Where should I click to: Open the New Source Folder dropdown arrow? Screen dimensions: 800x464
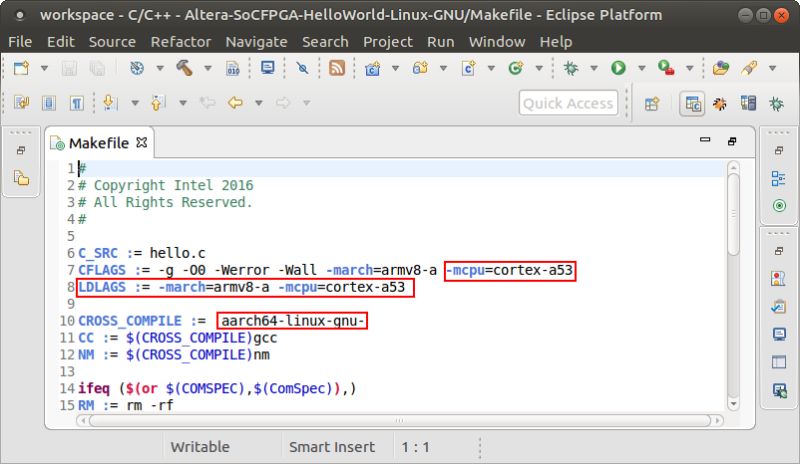click(443, 68)
